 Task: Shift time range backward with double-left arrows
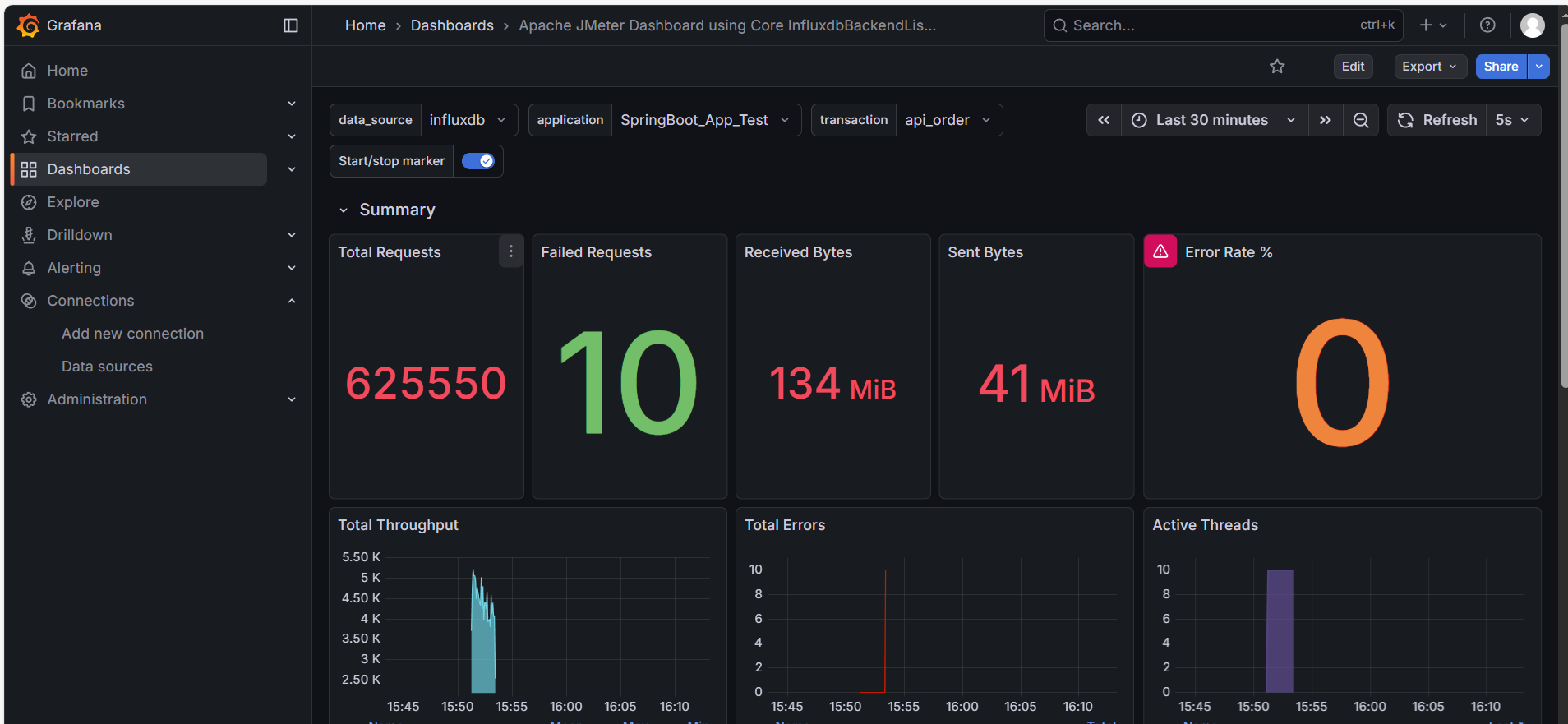coord(1104,120)
